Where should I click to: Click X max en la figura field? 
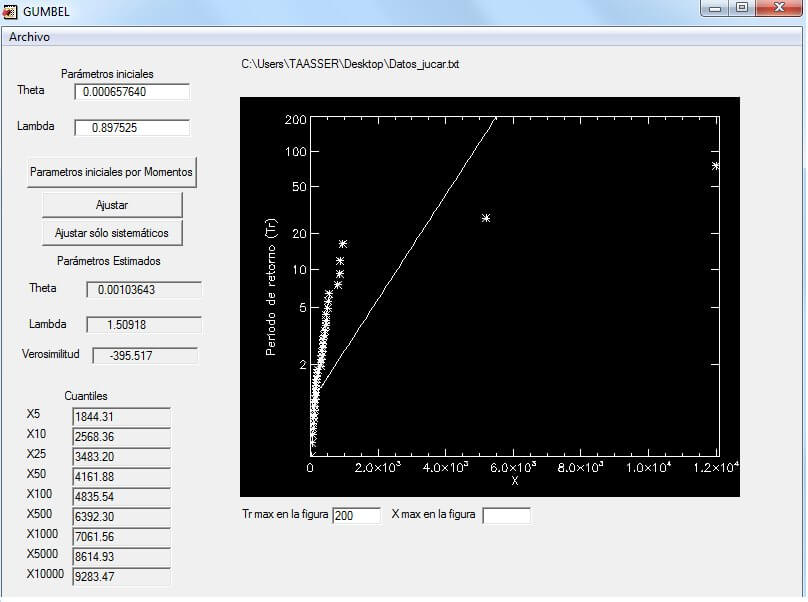tap(506, 515)
